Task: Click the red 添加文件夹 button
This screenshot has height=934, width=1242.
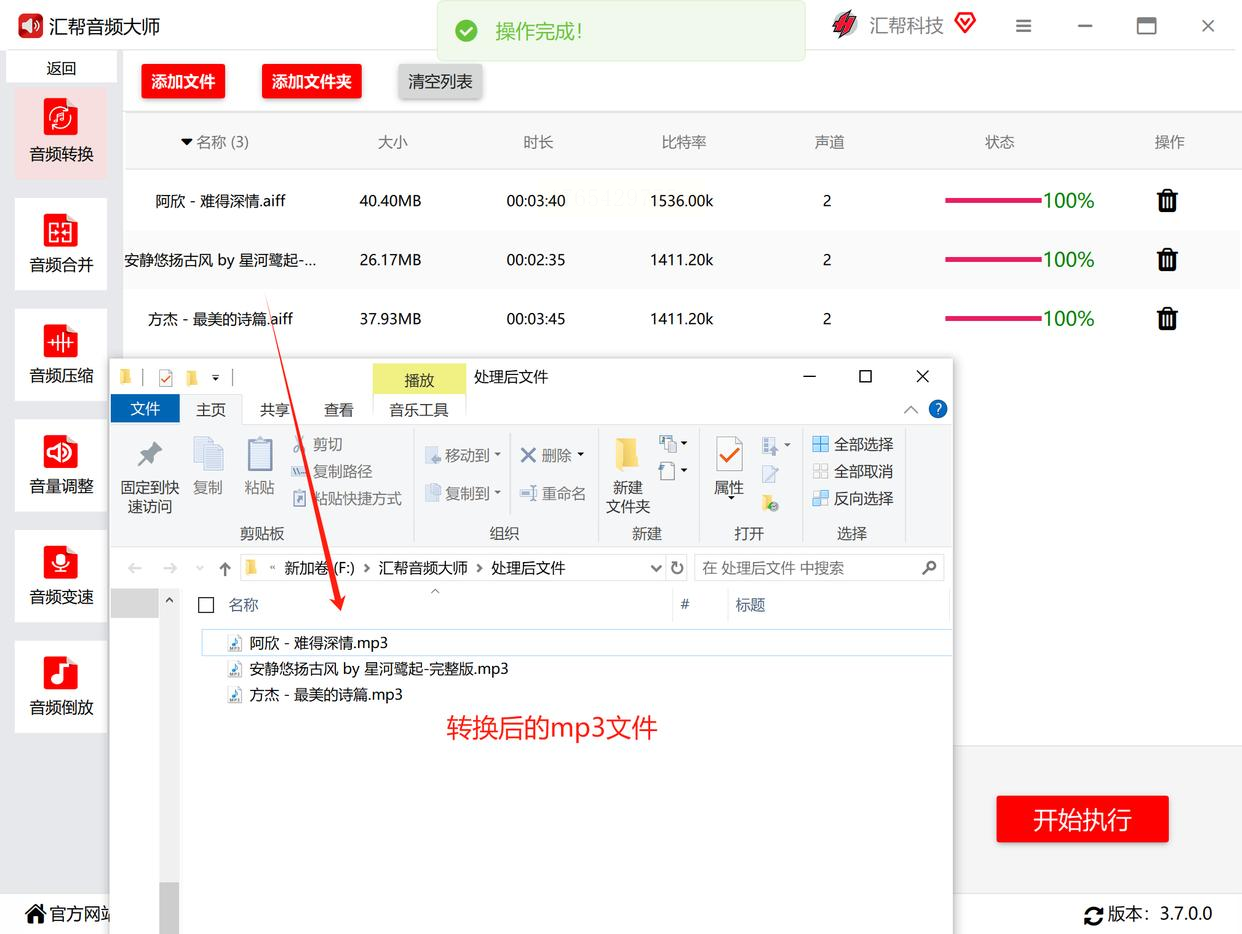Action: [x=312, y=82]
